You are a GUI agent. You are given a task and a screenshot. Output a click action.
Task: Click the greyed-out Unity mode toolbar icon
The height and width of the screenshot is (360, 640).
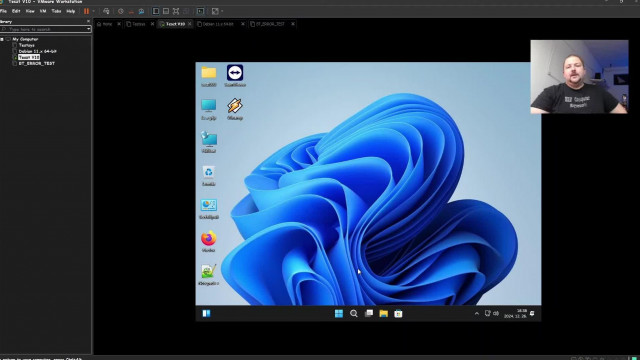[186, 11]
